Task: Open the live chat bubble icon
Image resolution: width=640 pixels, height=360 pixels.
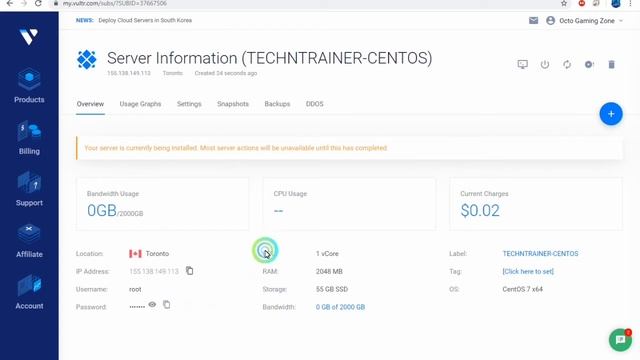Action: tap(620, 340)
